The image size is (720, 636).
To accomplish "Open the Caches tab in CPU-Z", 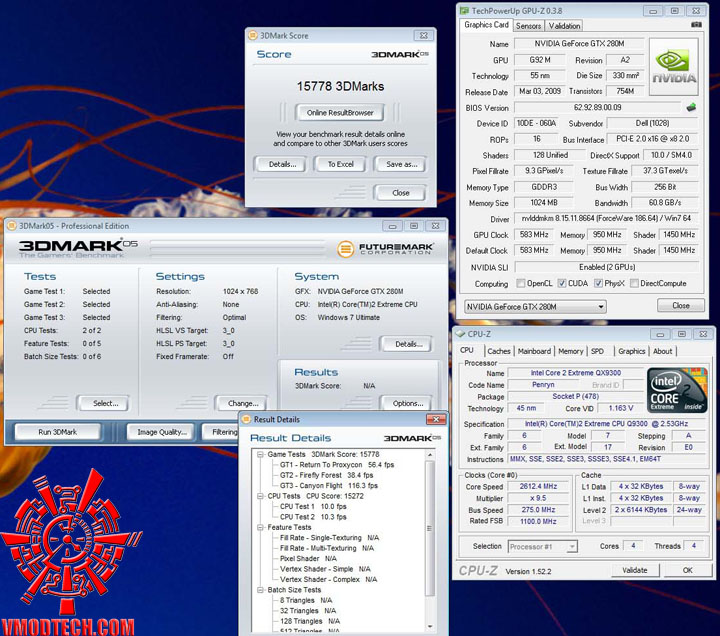I will pyautogui.click(x=499, y=351).
